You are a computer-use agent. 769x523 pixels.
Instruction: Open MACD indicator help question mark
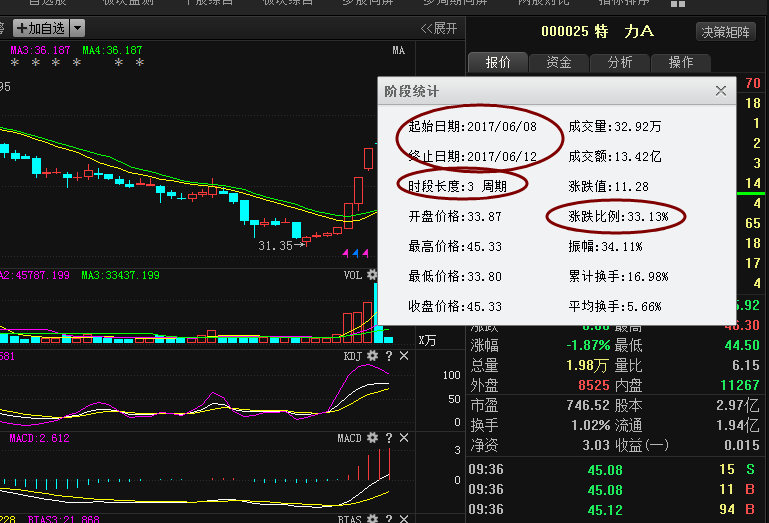388,438
